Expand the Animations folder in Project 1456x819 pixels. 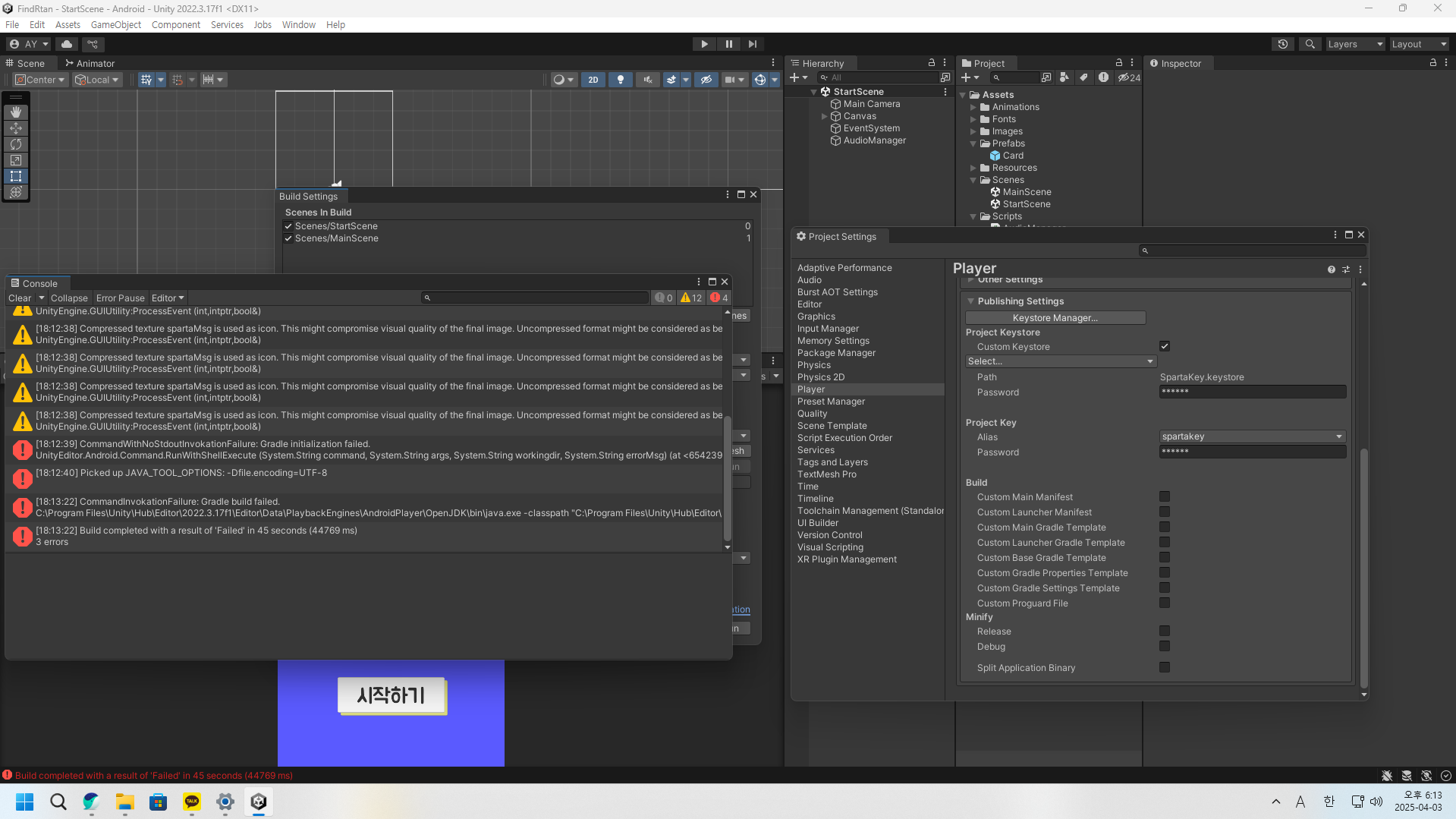(x=973, y=107)
